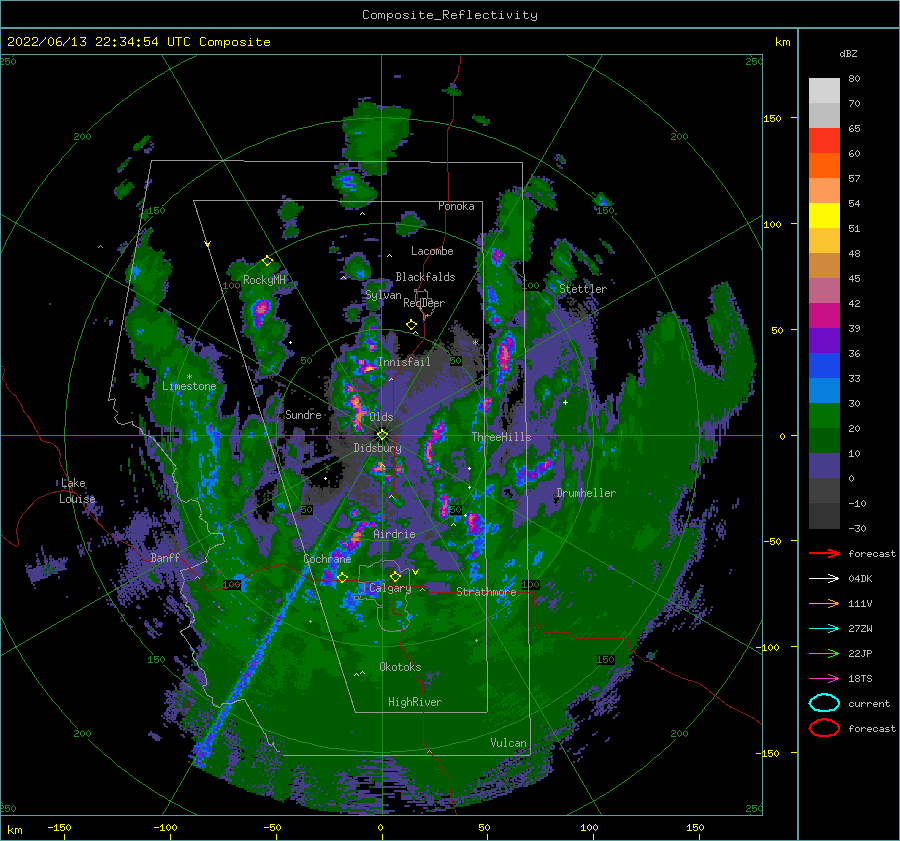Click the yellow diamond marker beside Cochrane

click(x=342, y=578)
